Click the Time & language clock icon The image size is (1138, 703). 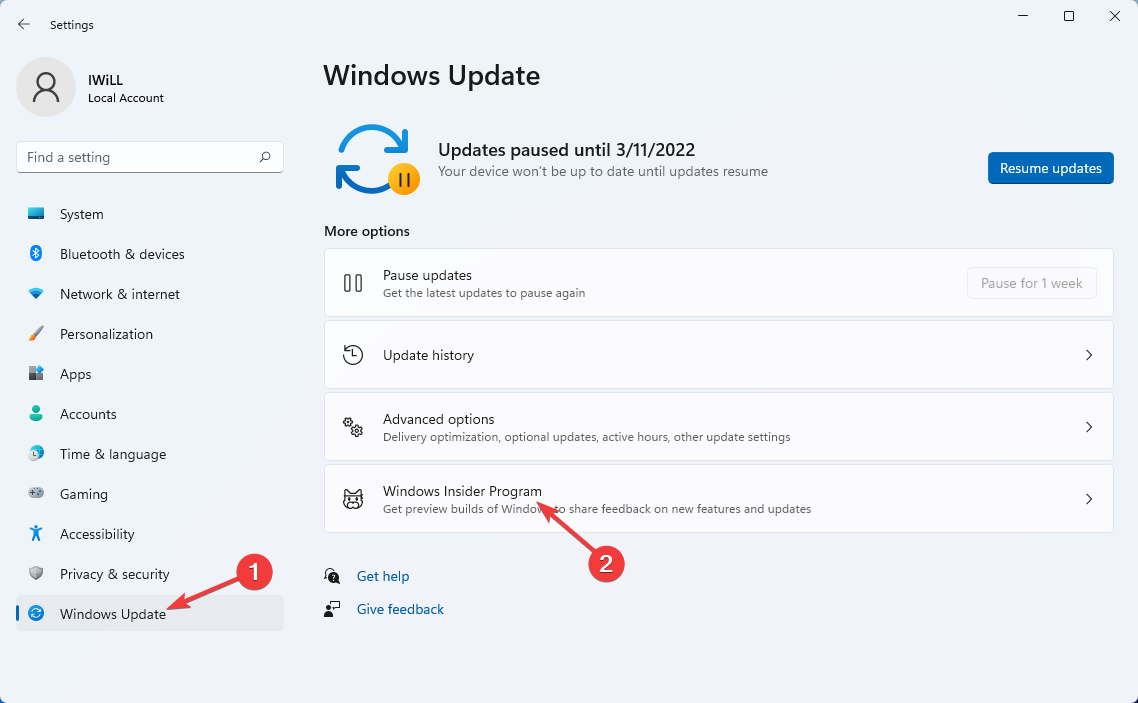click(36, 453)
